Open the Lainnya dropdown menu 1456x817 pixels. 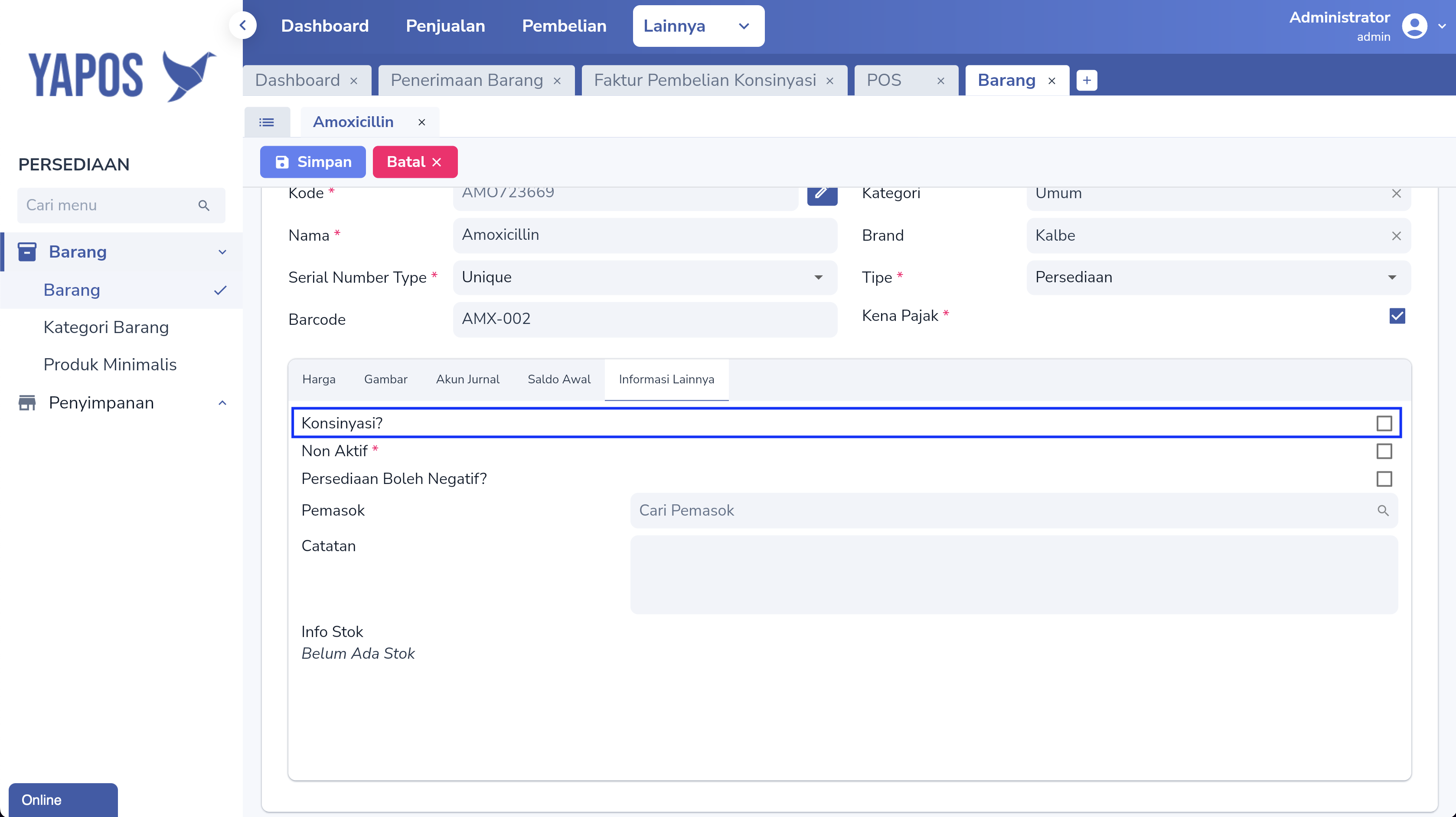(698, 26)
